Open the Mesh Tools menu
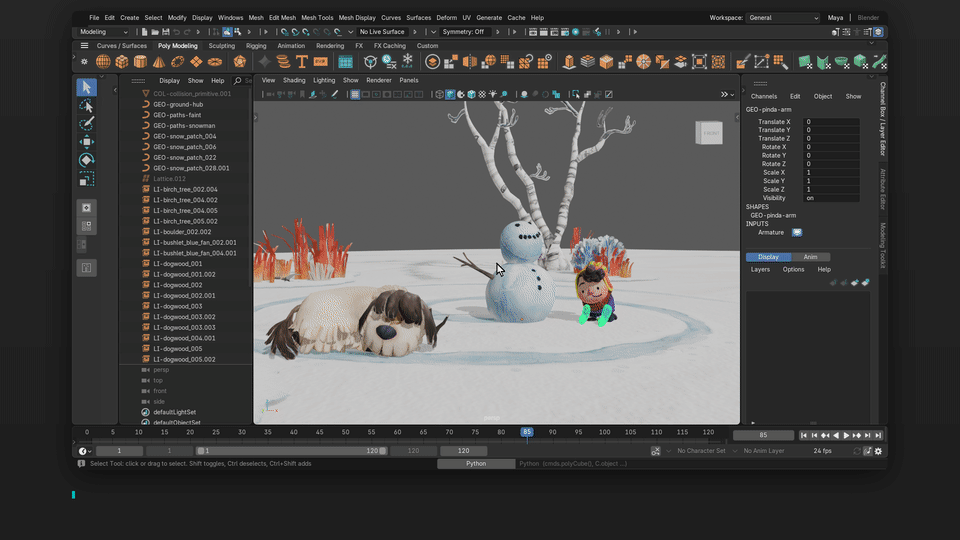 pyautogui.click(x=317, y=18)
